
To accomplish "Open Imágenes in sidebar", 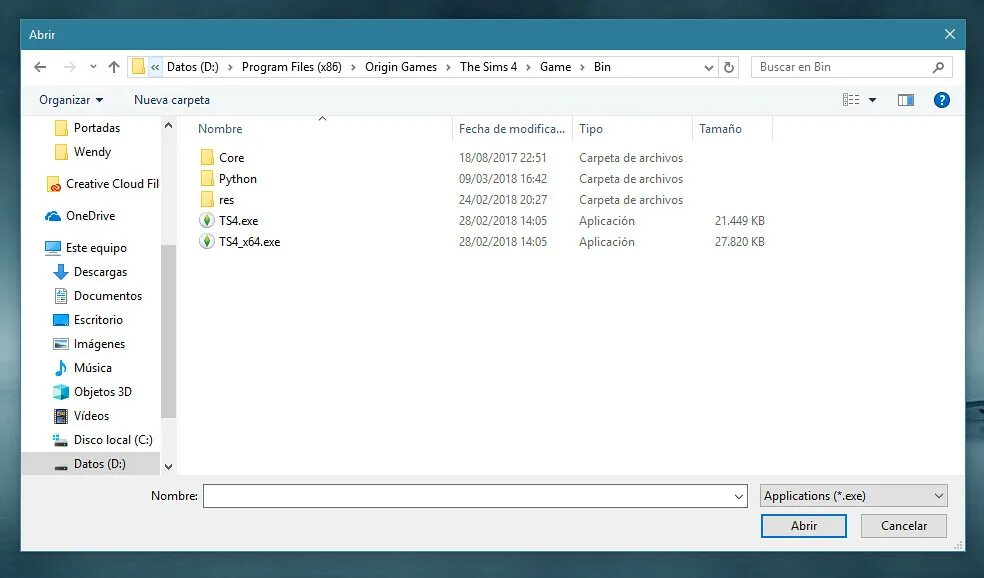I will tap(99, 343).
